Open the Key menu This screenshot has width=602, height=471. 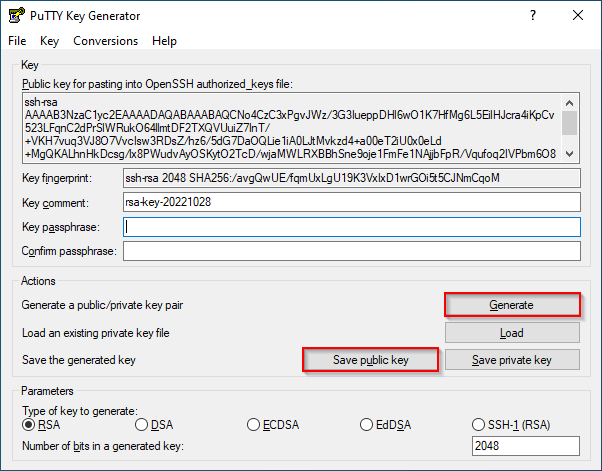click(x=50, y=41)
